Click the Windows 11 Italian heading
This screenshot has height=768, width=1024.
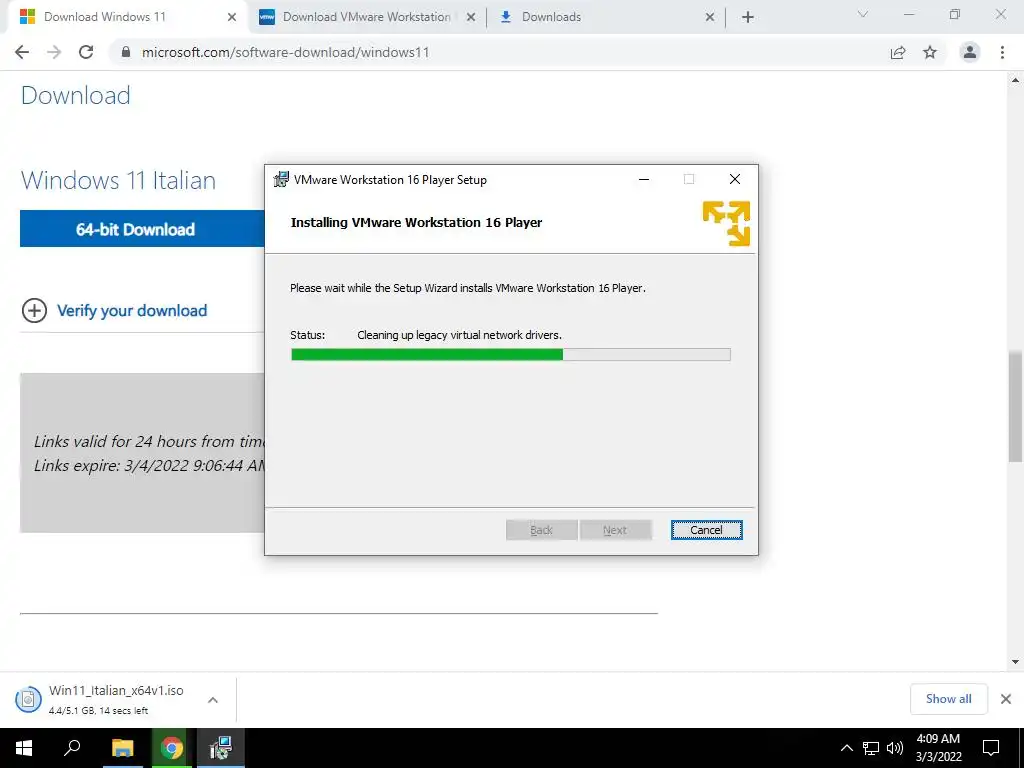coord(118,180)
